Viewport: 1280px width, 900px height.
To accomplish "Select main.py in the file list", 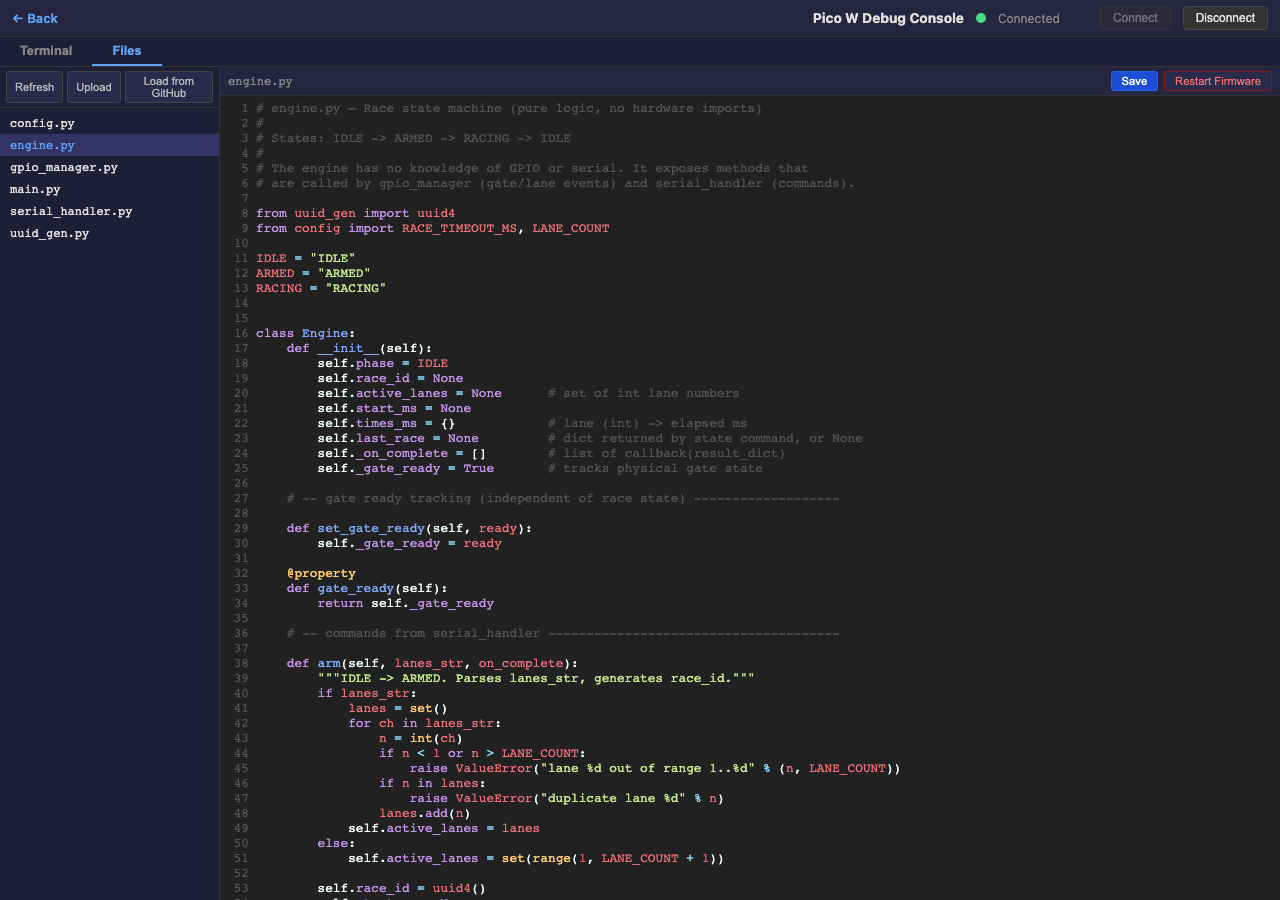I will tap(34, 189).
